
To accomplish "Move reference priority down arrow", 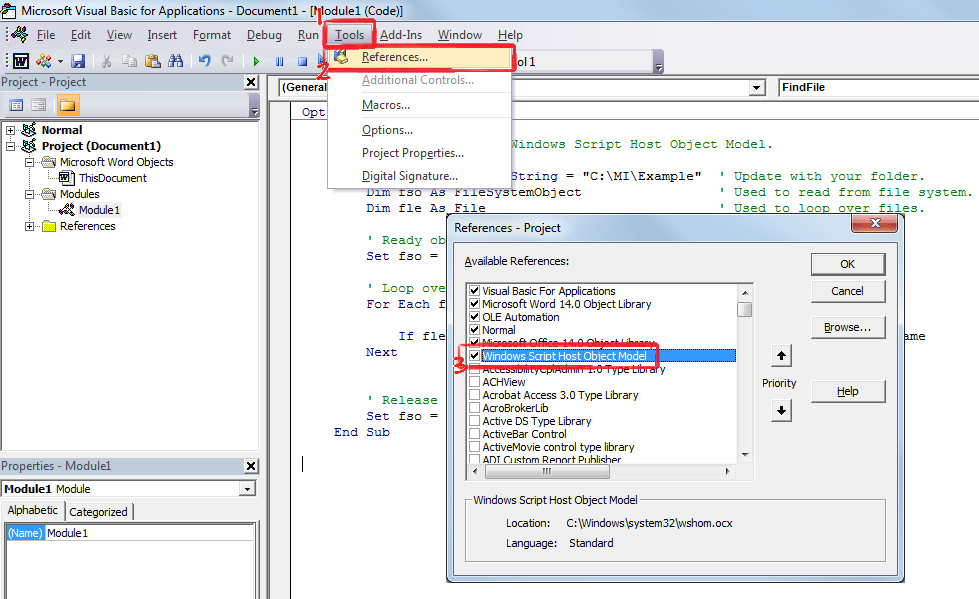I will 781,411.
